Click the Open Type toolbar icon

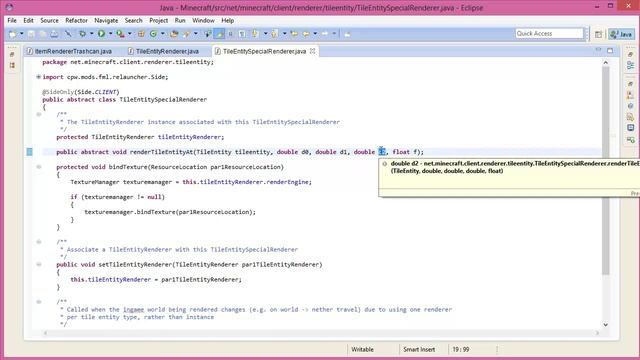174,34
